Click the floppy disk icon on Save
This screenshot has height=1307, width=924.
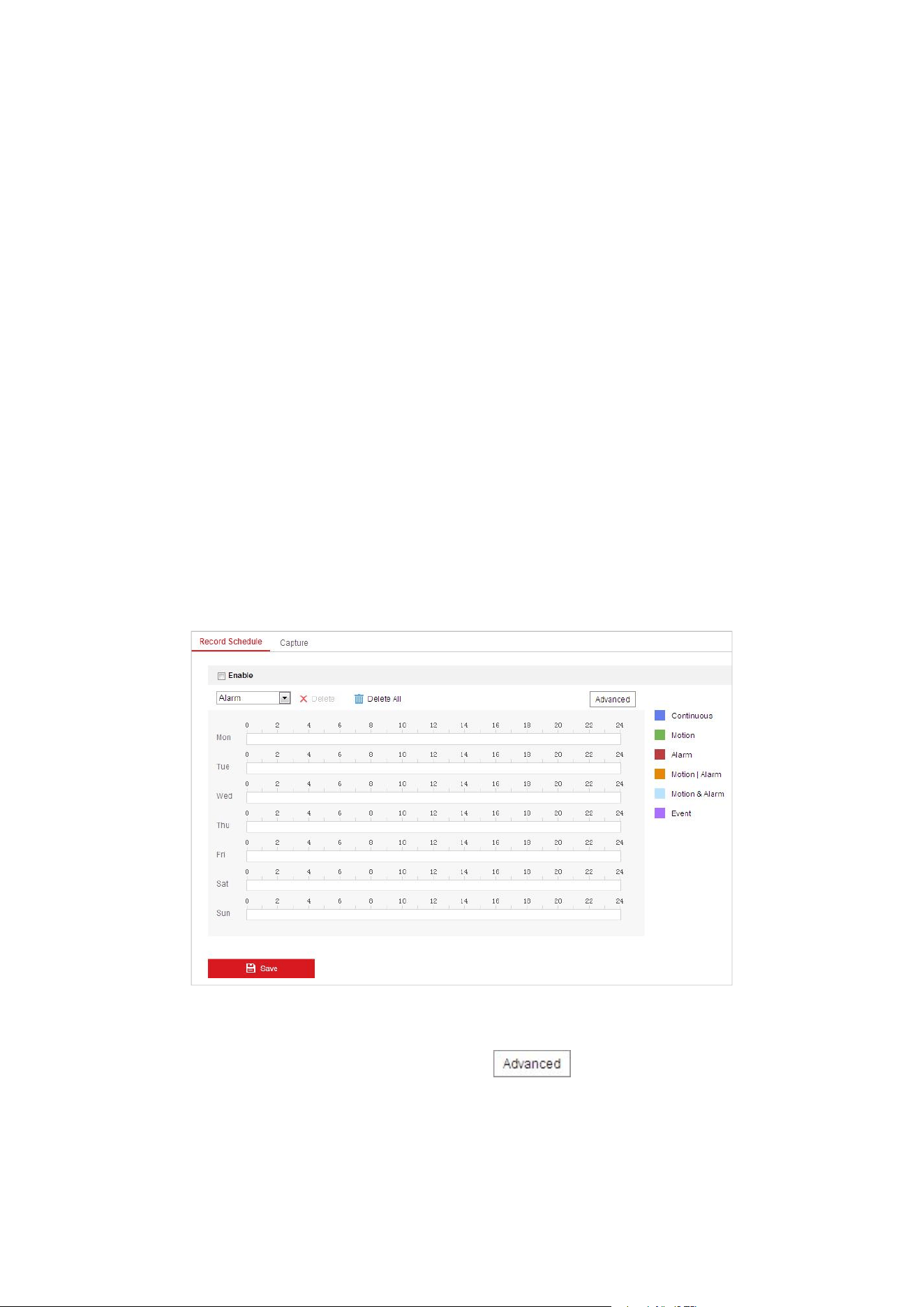click(x=251, y=968)
